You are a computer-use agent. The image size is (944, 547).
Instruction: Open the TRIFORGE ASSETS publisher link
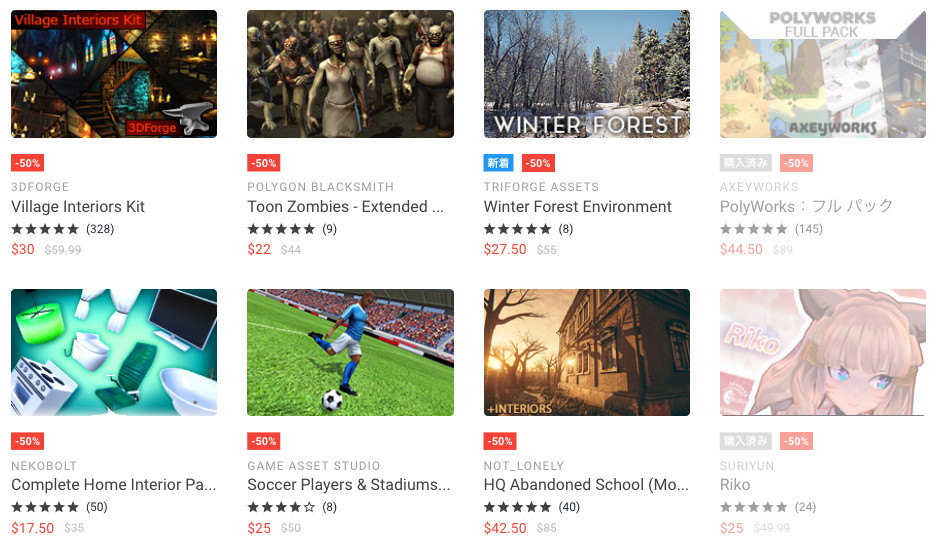[x=541, y=187]
